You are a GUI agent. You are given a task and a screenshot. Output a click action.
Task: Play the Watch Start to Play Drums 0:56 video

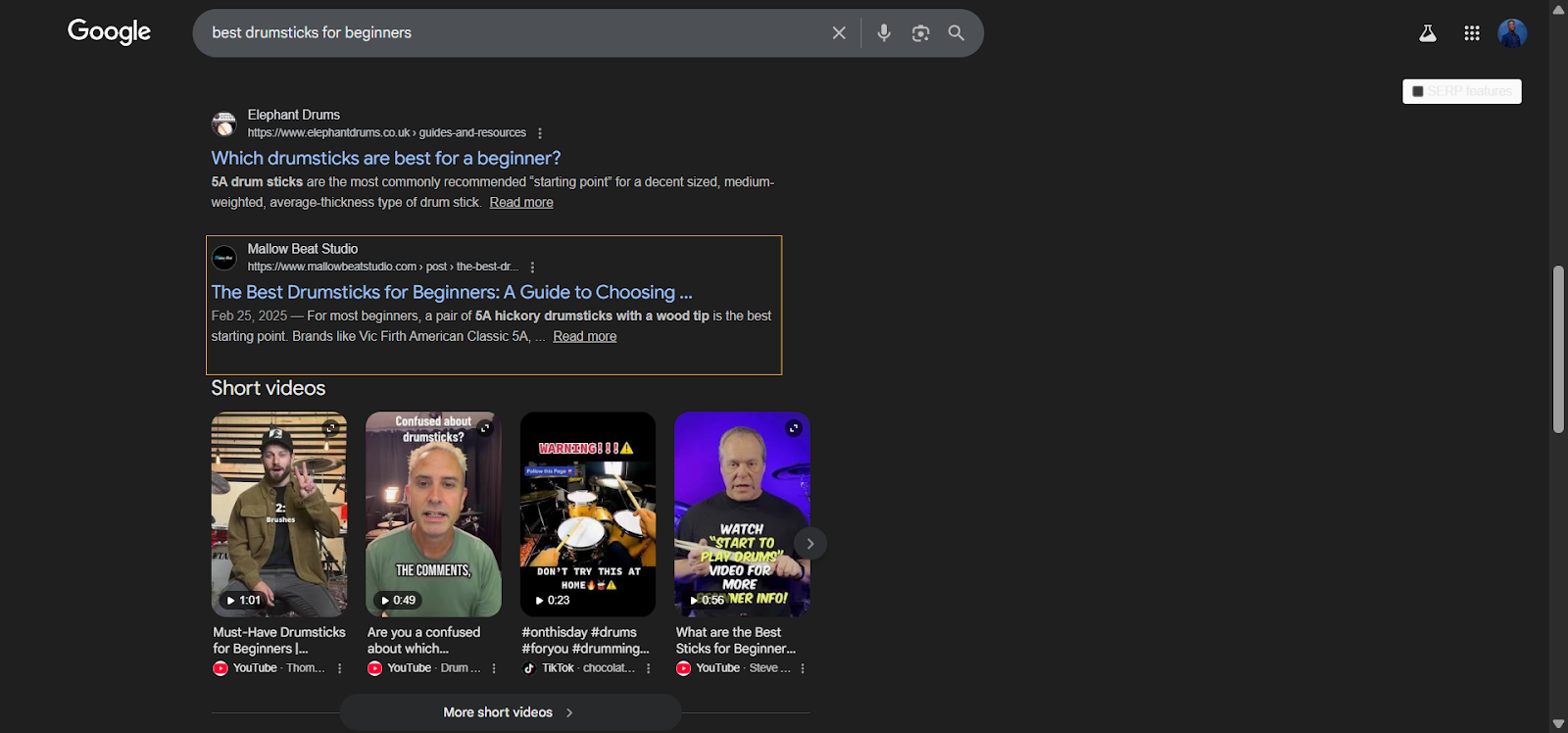tap(742, 514)
